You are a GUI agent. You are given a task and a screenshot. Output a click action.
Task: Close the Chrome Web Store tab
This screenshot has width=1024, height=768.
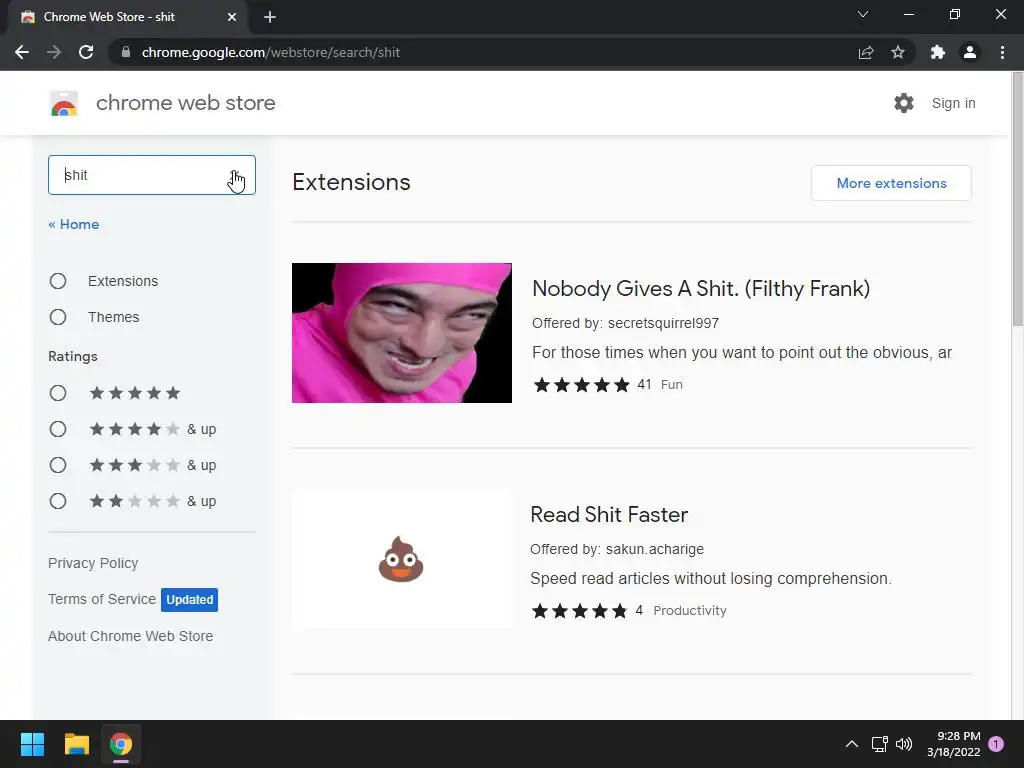tap(232, 17)
